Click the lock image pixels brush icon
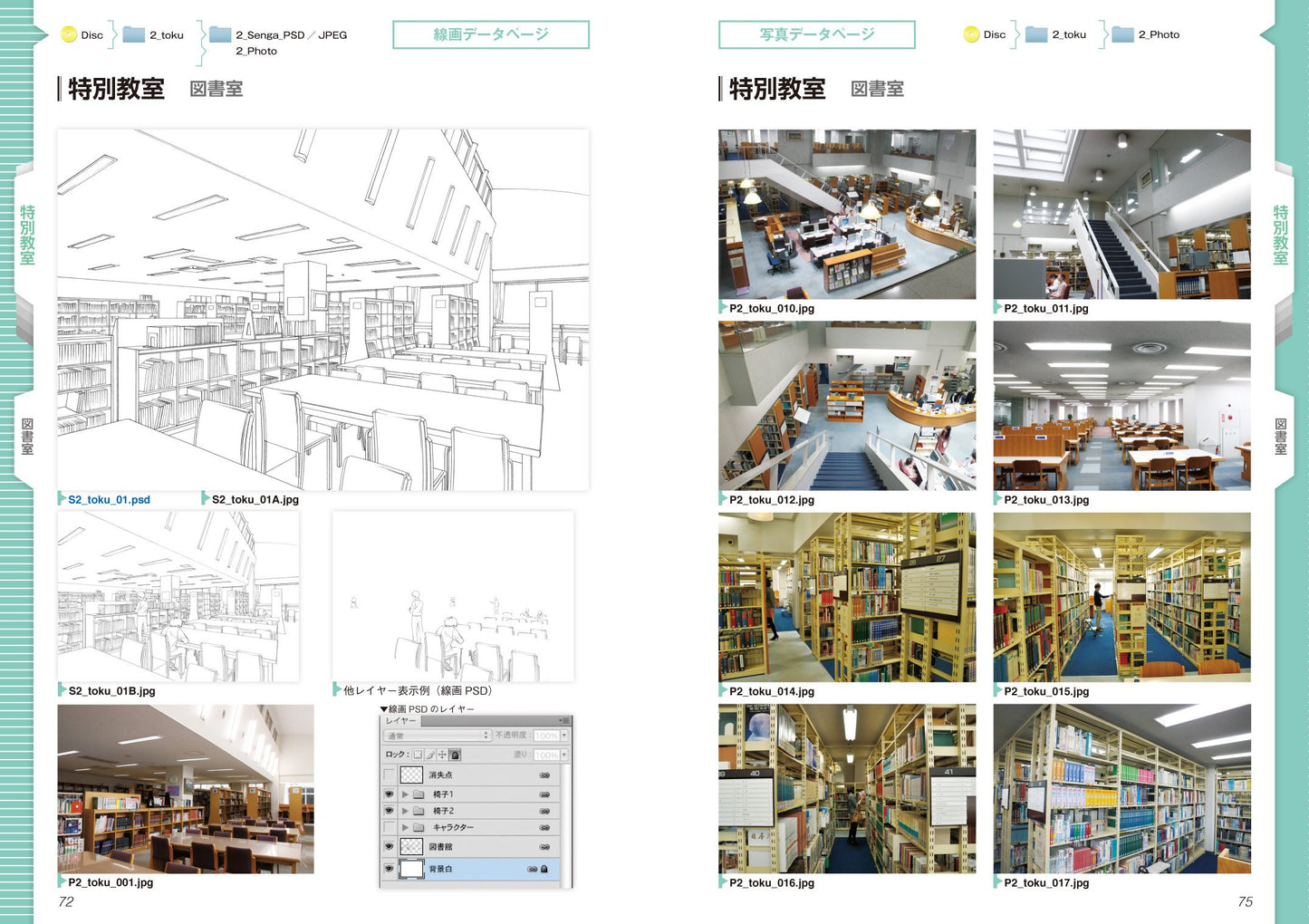Screen dimensions: 1309x924 430,755
